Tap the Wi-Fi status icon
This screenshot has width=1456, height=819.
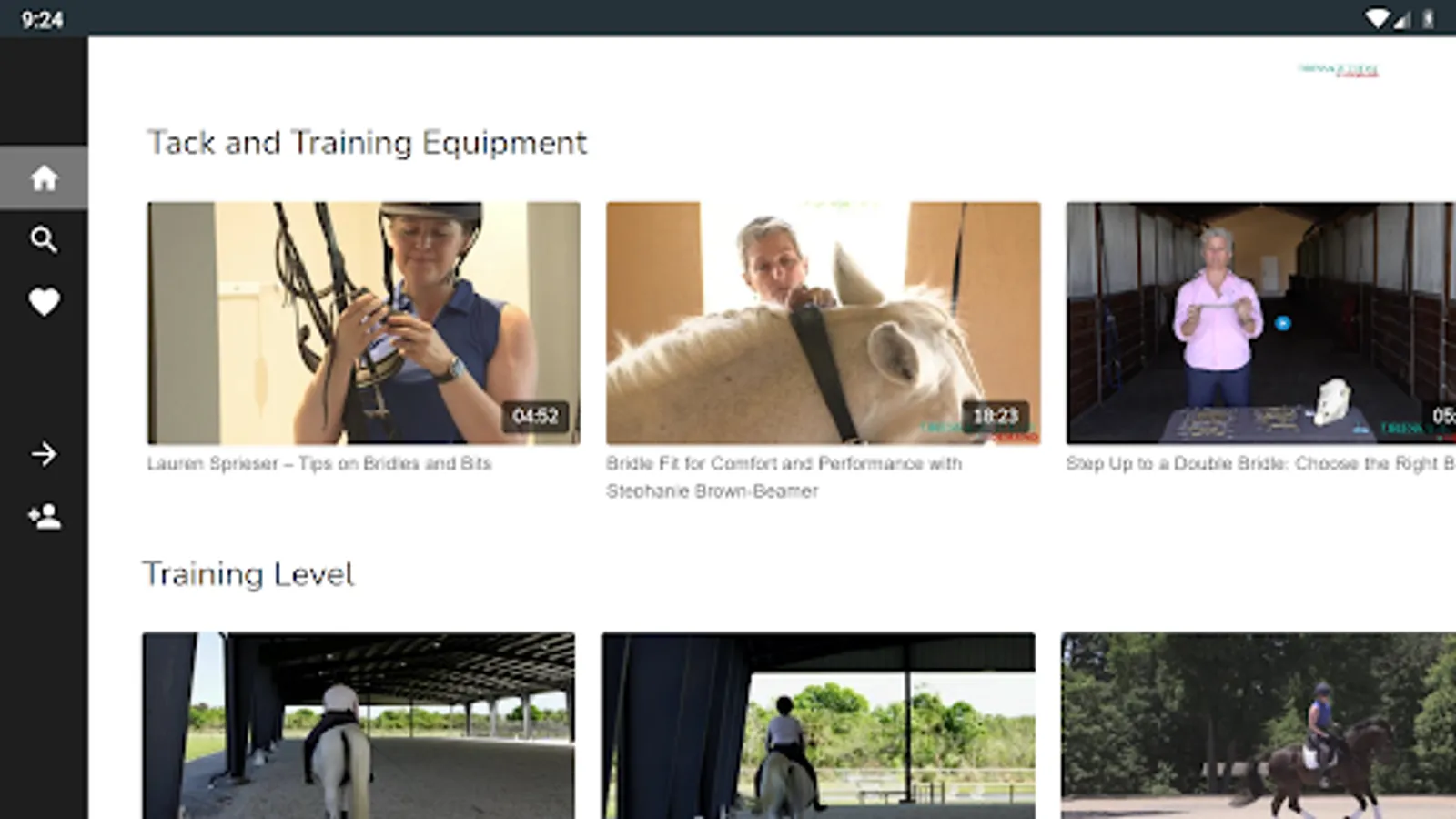tap(1378, 18)
